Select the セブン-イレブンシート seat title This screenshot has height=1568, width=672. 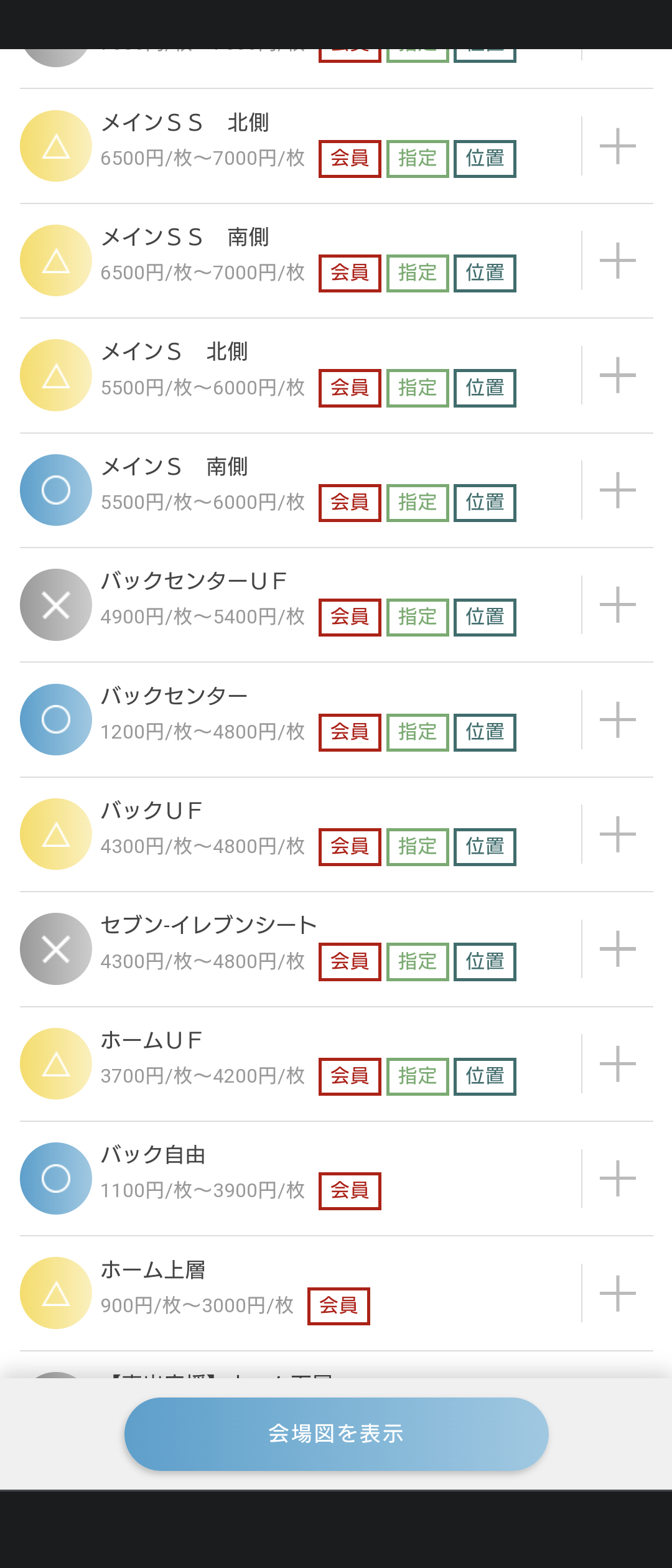209,925
